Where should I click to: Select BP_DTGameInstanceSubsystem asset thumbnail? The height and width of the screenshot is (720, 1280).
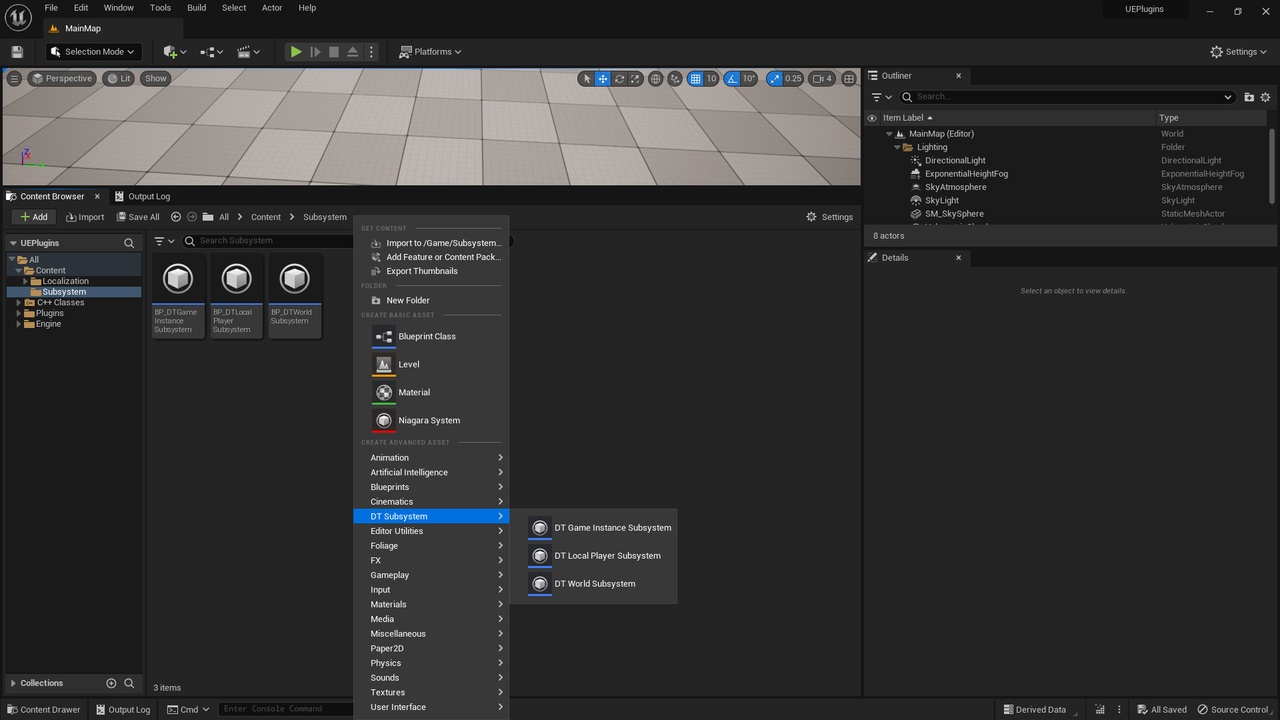tap(178, 295)
